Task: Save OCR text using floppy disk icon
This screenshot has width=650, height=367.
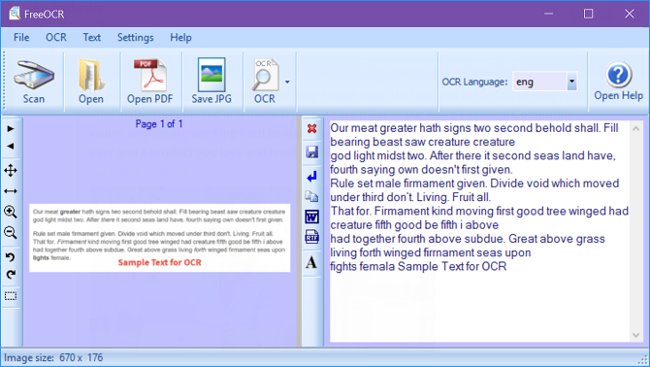Action: (x=312, y=152)
